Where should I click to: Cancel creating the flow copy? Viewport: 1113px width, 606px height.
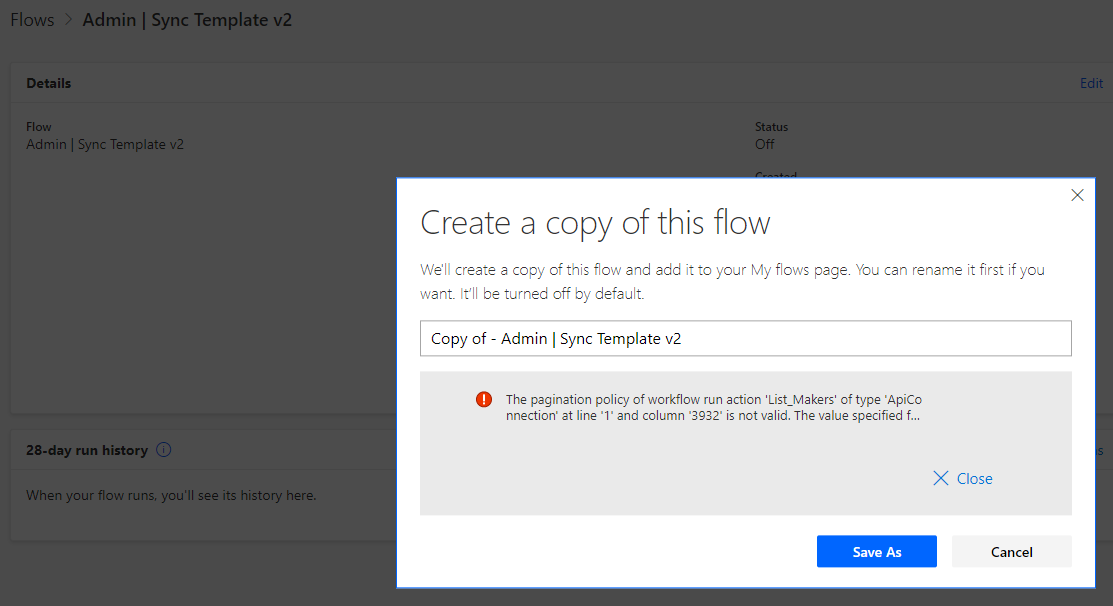click(1011, 551)
